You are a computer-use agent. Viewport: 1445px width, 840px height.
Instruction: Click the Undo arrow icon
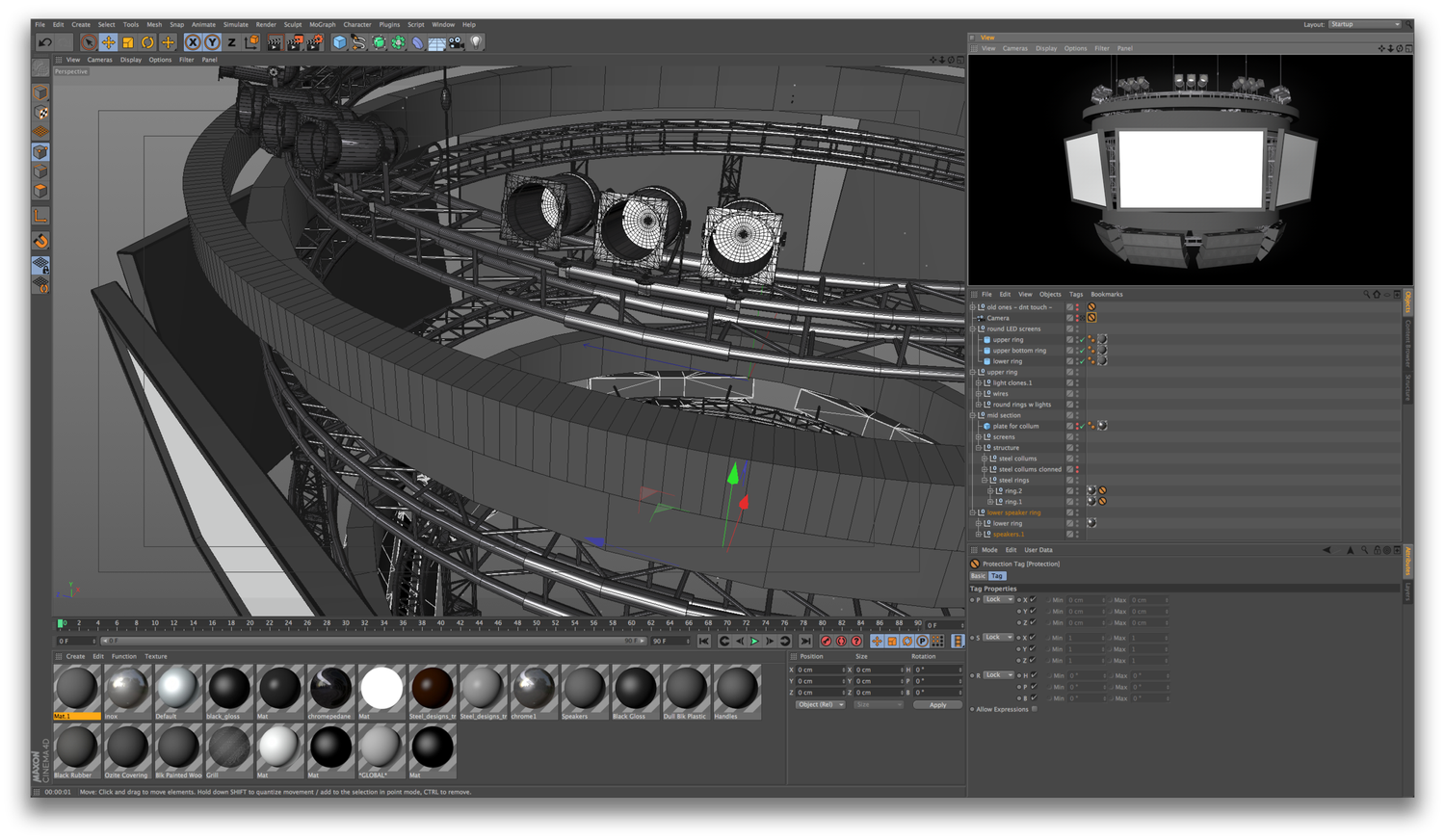pyautogui.click(x=45, y=42)
